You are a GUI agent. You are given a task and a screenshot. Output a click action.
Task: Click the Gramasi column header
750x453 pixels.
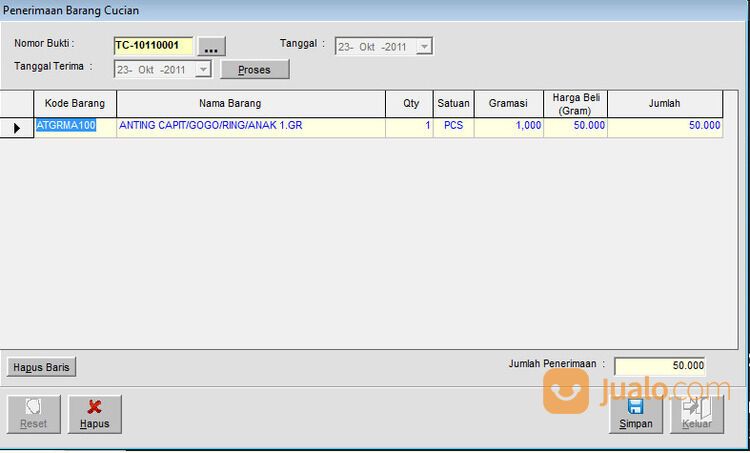pyautogui.click(x=509, y=104)
